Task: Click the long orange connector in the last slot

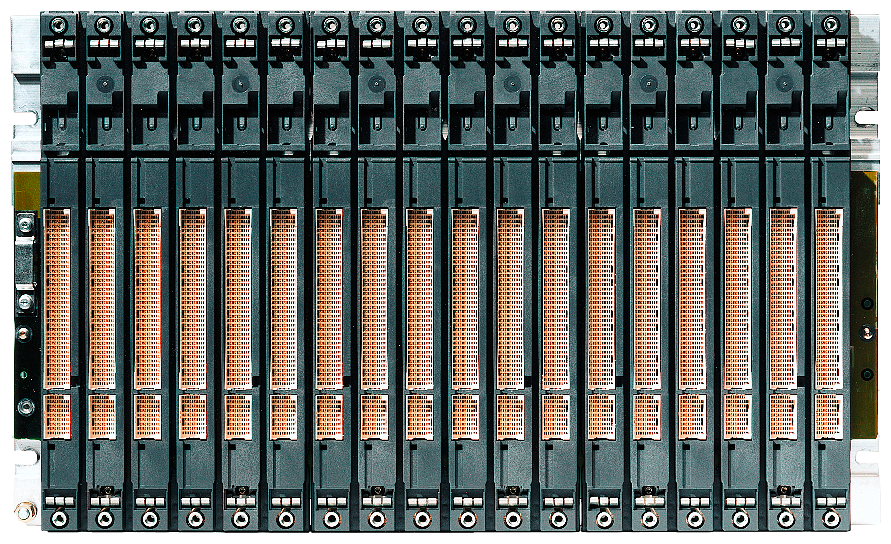Action: click(x=828, y=298)
